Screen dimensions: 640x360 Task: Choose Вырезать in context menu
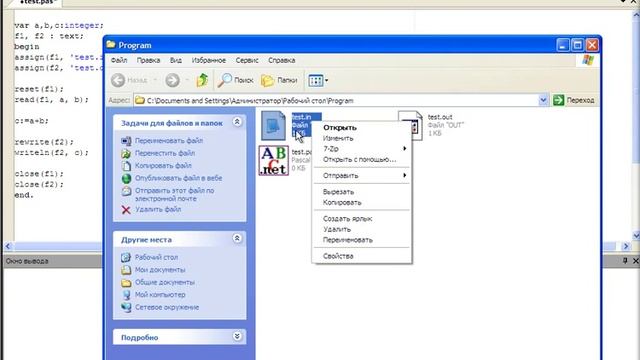pos(362,192)
